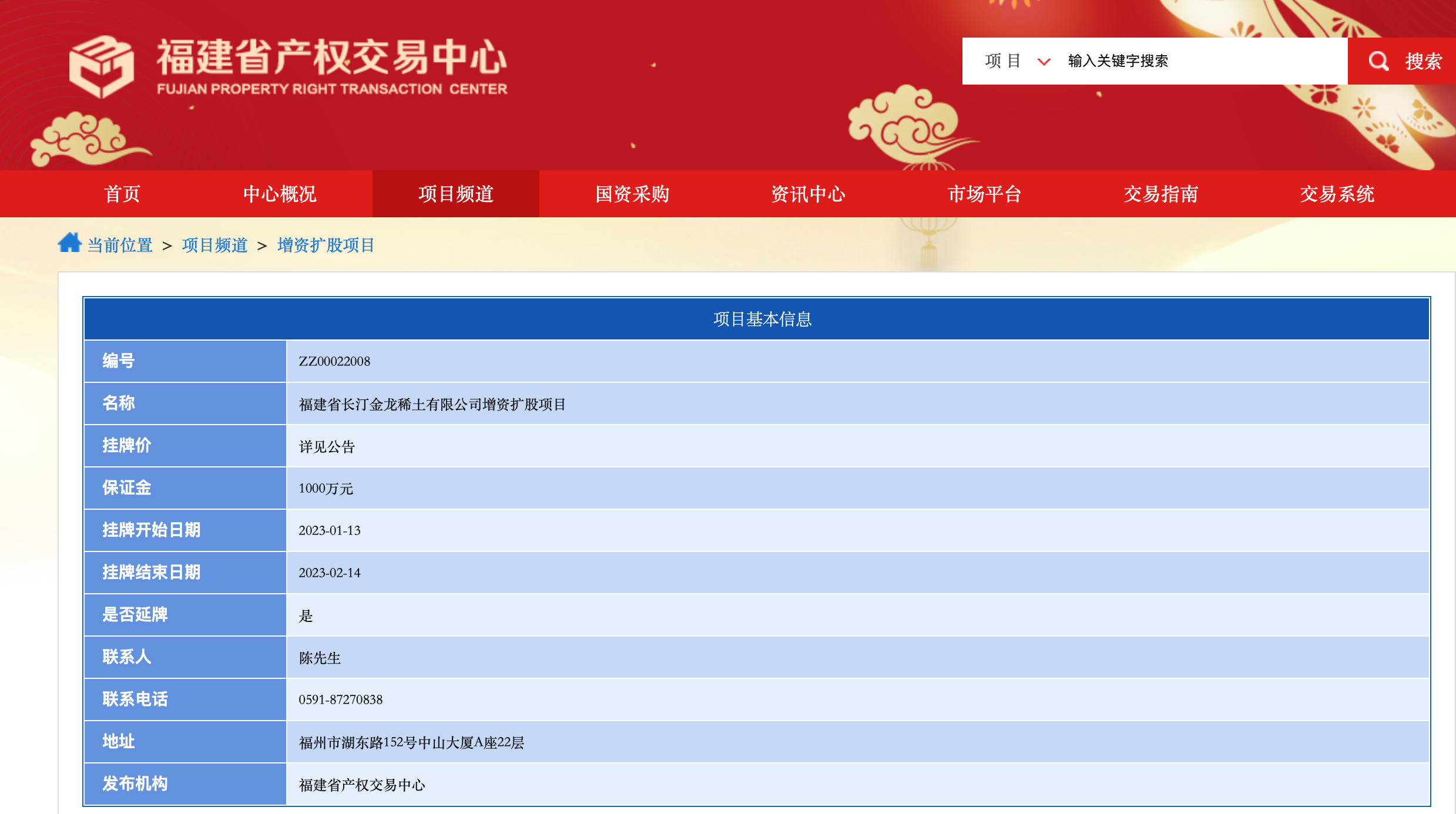This screenshot has width=1456, height=814.
Task: Click the project number ZZ00022008
Action: coord(334,361)
